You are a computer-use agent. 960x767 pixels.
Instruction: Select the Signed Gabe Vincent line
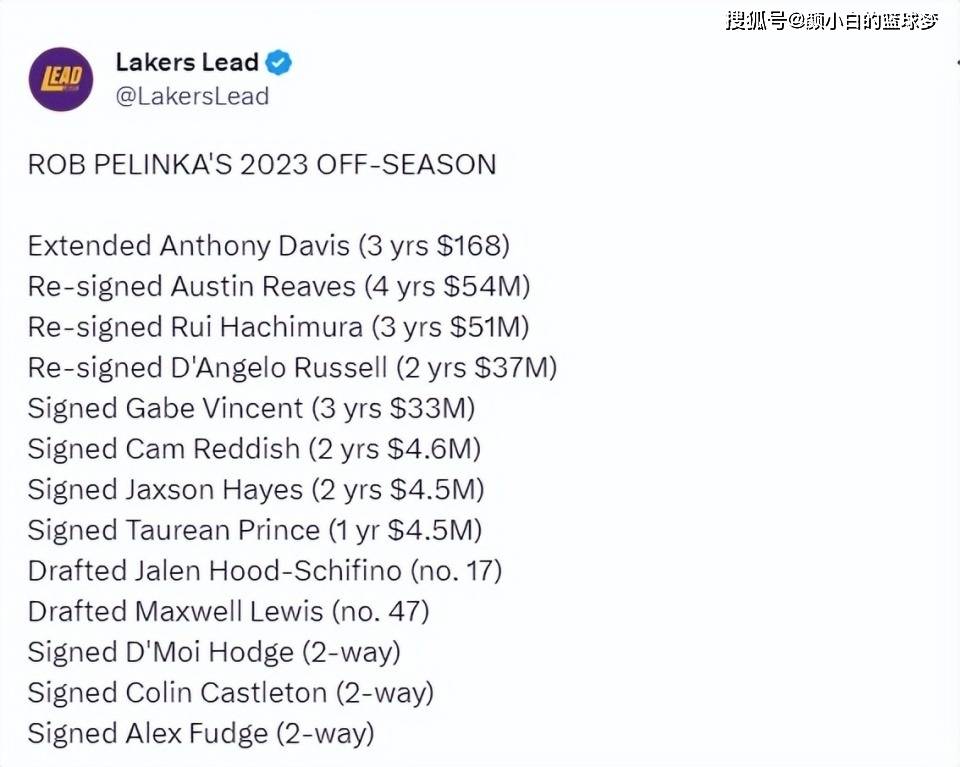[251, 408]
